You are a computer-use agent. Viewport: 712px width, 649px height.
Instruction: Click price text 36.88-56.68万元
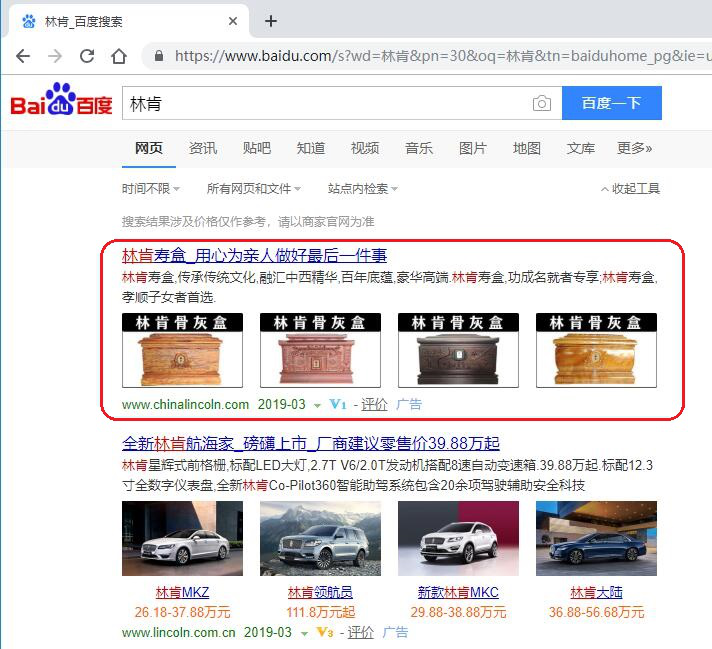596,612
